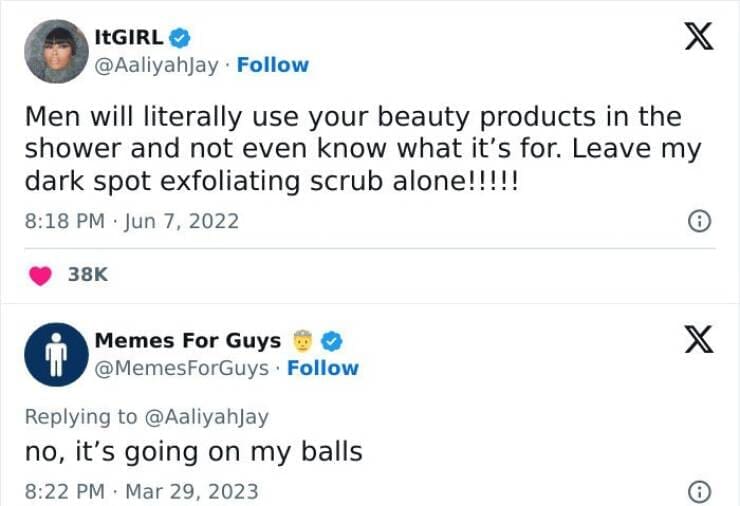Click the @MemesForGuys handle

point(181,368)
